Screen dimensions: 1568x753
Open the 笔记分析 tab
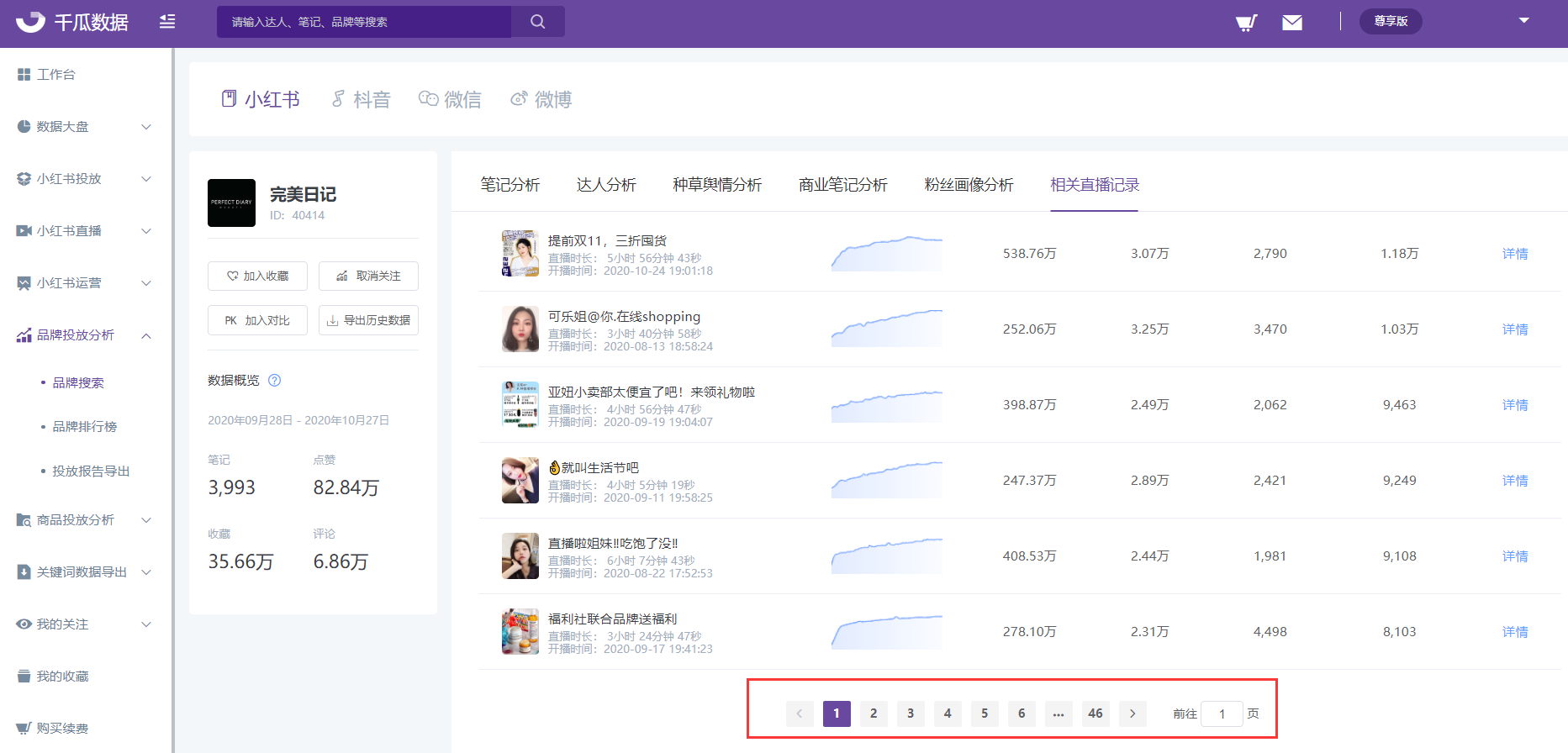coord(510,185)
